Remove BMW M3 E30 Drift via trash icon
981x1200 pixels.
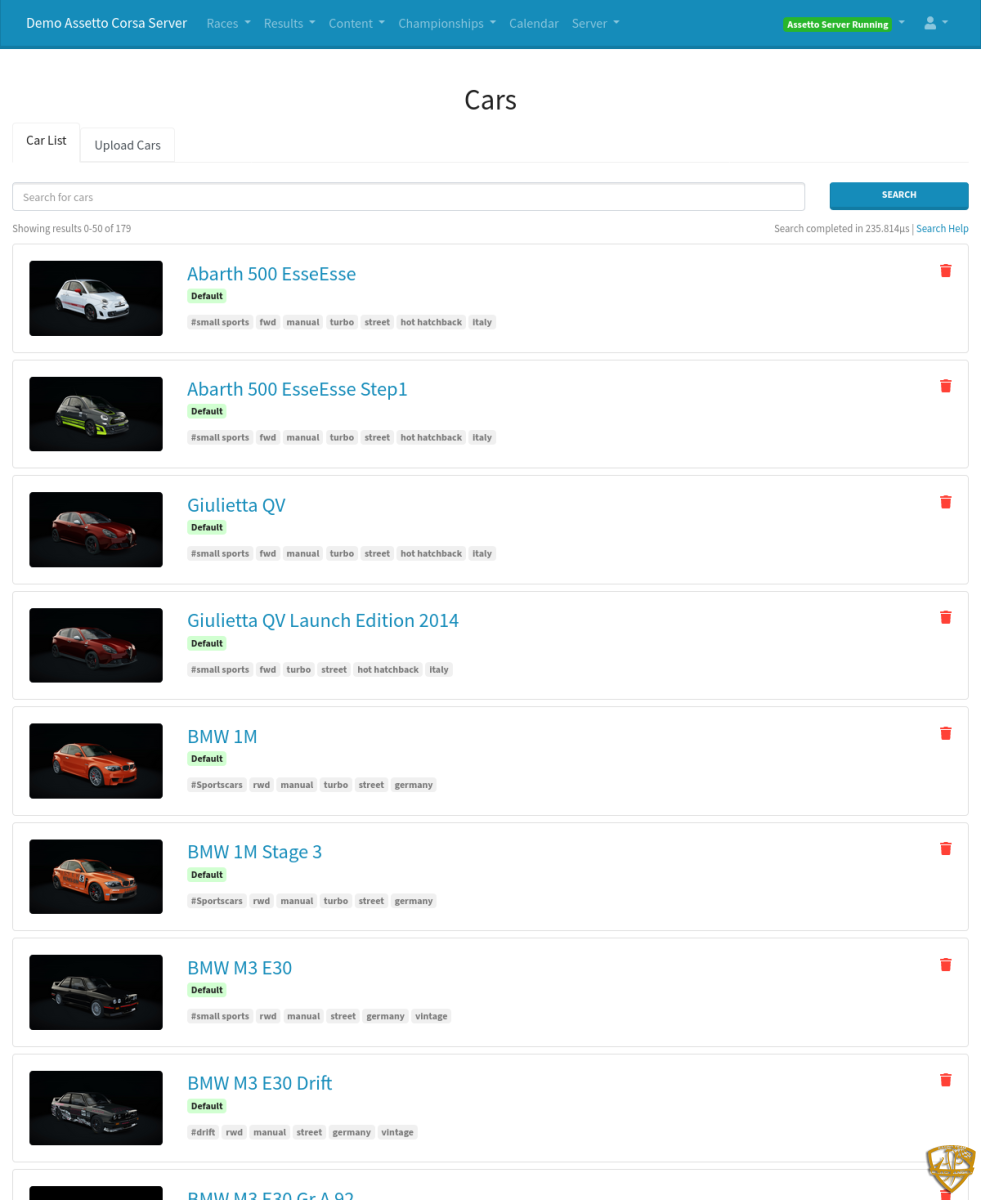tap(945, 1080)
